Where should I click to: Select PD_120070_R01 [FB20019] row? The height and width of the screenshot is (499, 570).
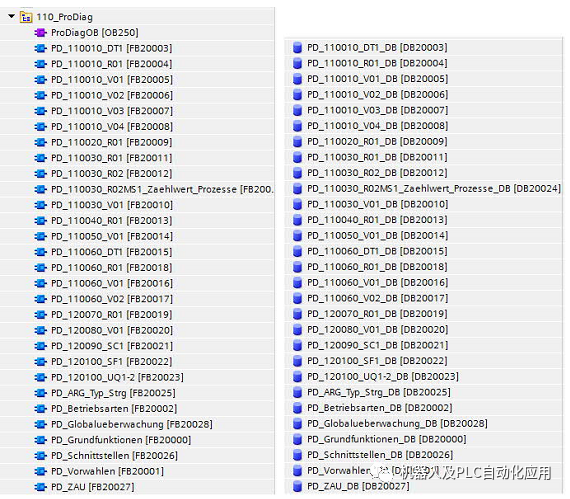(112, 315)
